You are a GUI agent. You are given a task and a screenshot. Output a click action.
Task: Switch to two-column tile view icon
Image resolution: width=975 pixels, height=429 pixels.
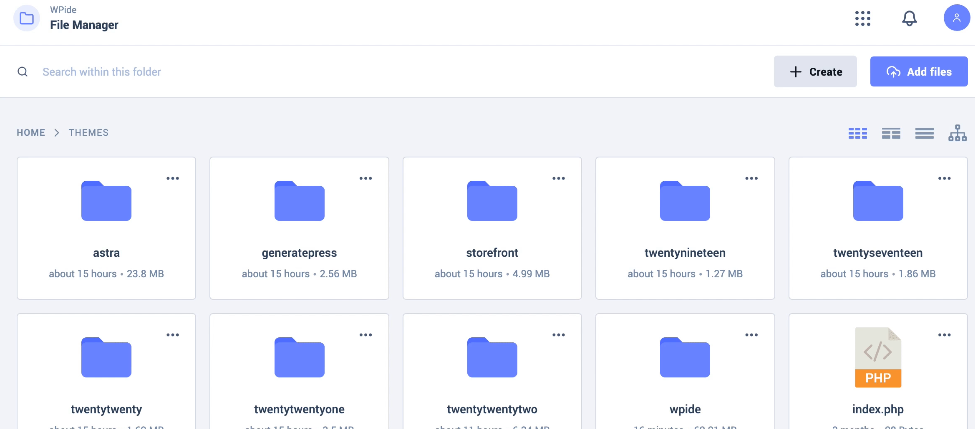coord(891,133)
